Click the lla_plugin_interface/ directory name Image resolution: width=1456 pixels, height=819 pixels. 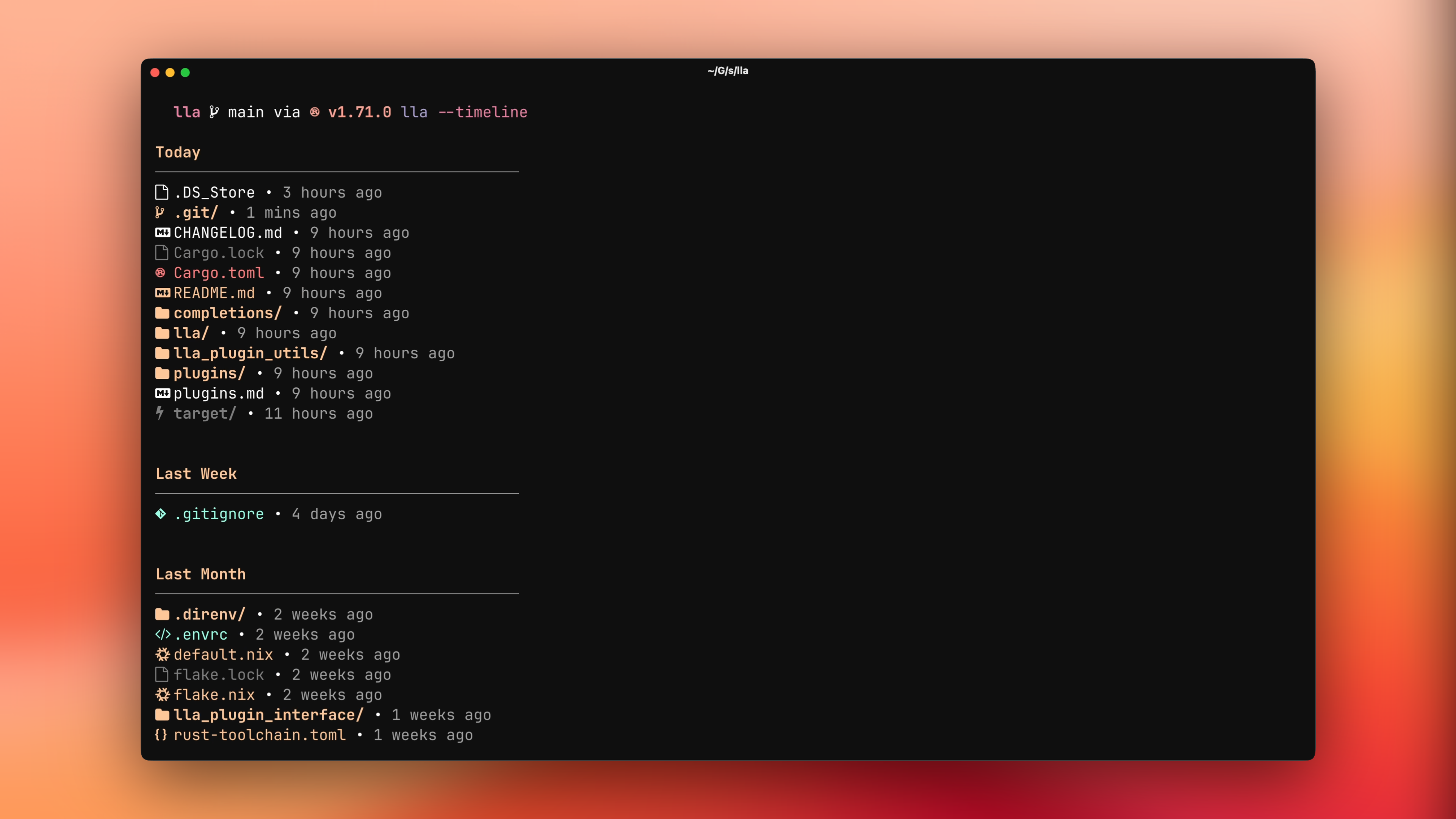pyautogui.click(x=268, y=715)
